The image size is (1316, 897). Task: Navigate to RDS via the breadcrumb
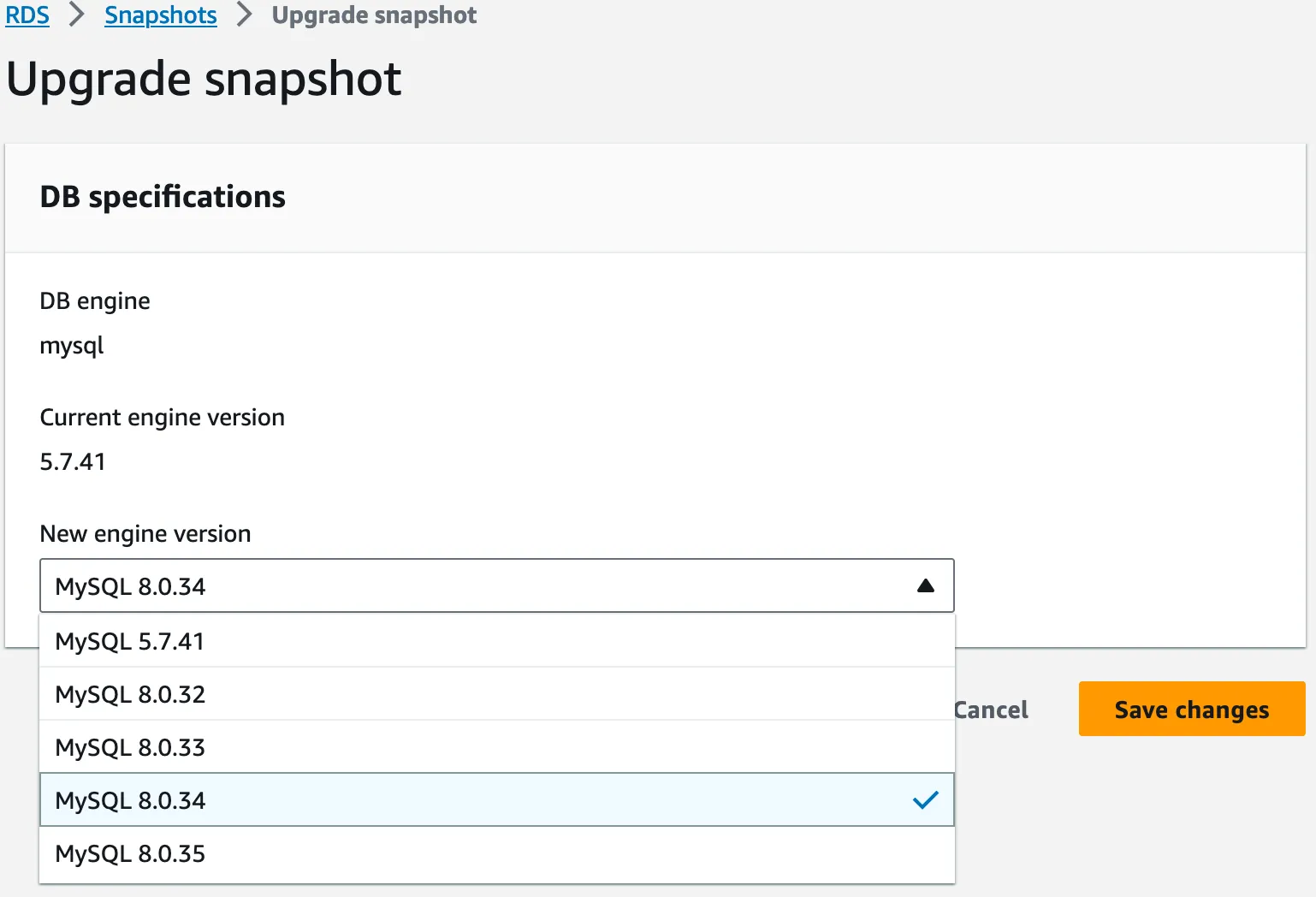coord(27,15)
